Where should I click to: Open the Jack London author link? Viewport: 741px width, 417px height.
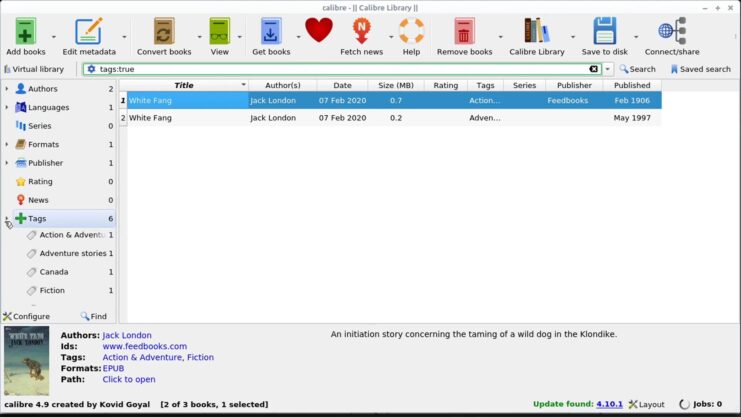(x=127, y=335)
